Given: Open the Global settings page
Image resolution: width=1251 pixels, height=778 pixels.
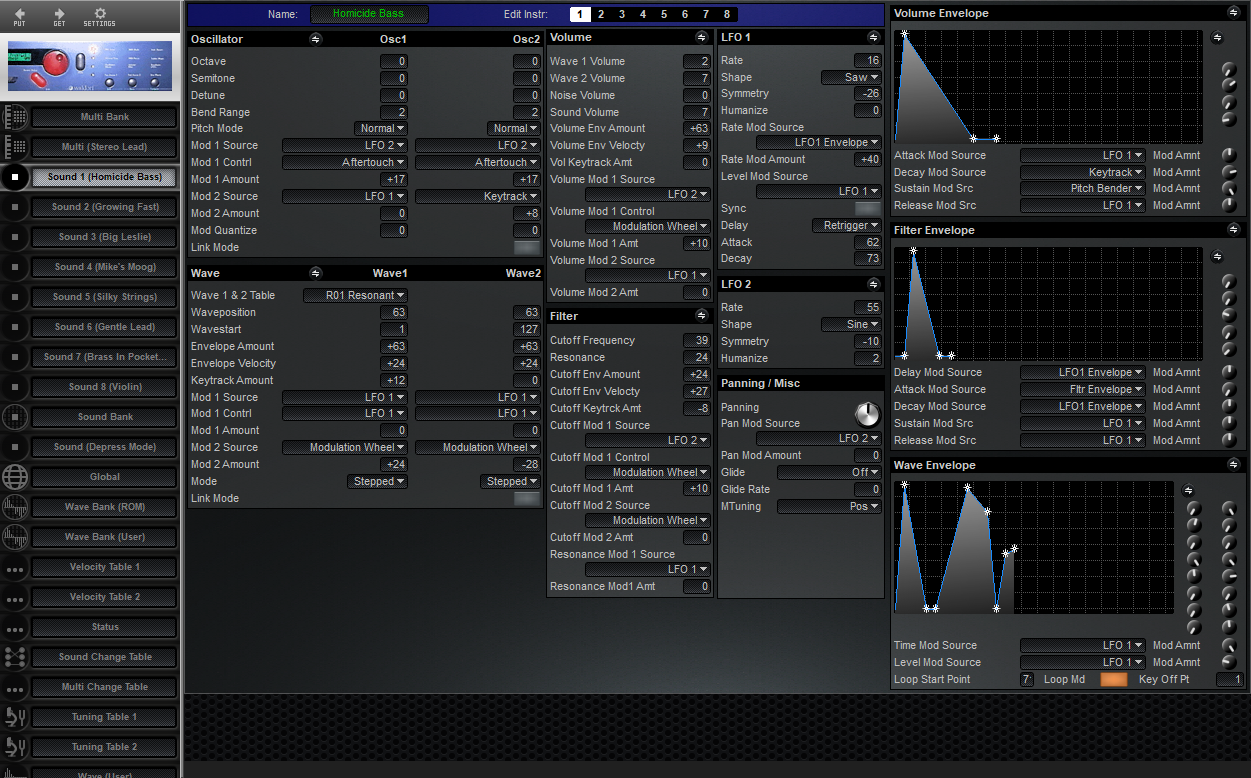Looking at the screenshot, I should pos(104,477).
